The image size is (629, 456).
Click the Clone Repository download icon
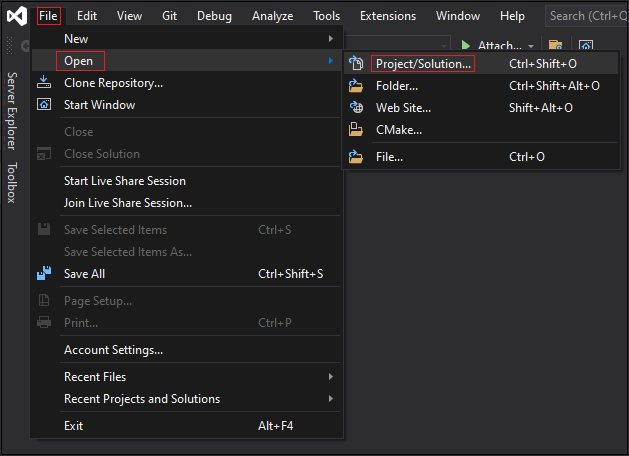44,82
